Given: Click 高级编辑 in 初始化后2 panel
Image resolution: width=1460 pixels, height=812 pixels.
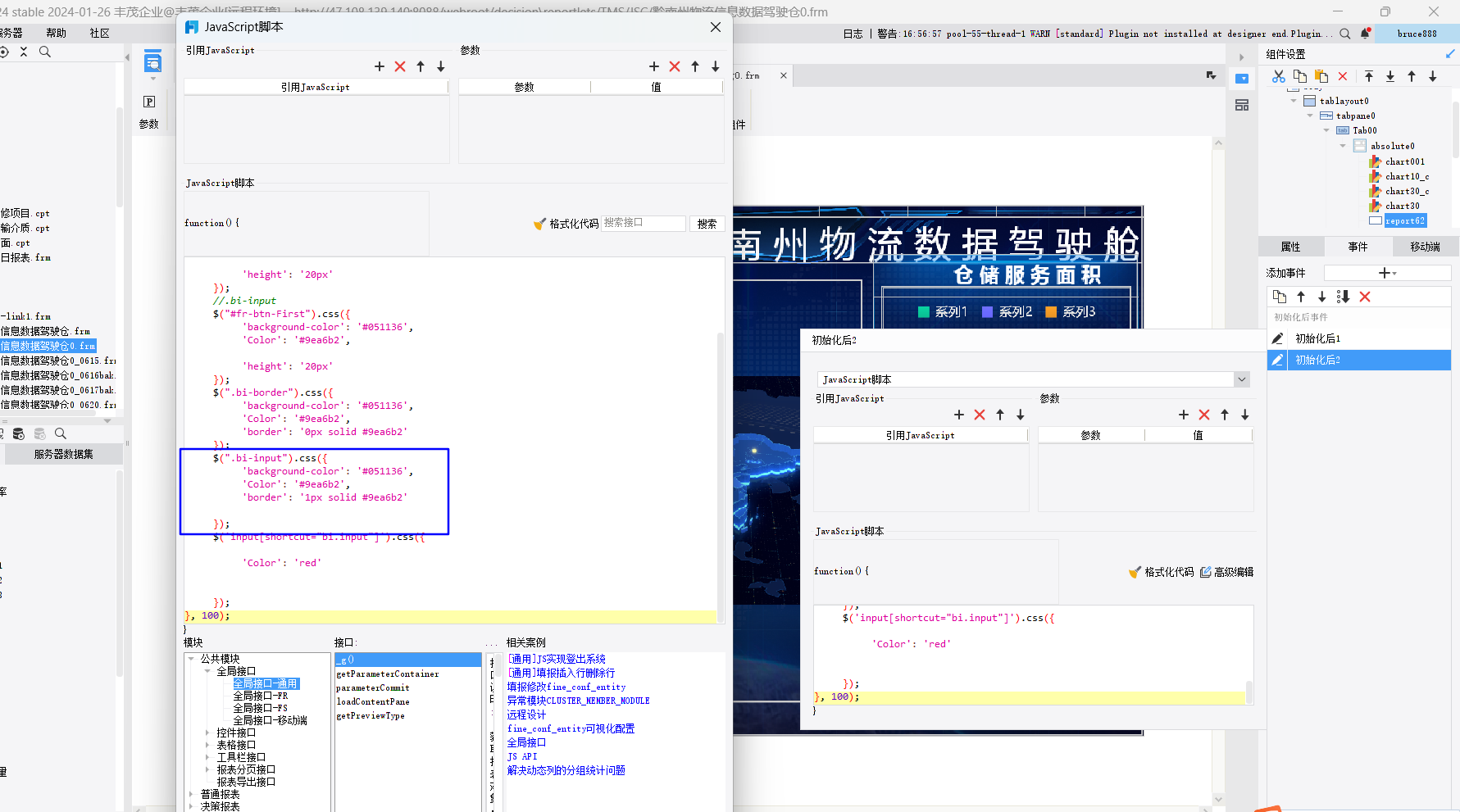Looking at the screenshot, I should [x=1227, y=572].
